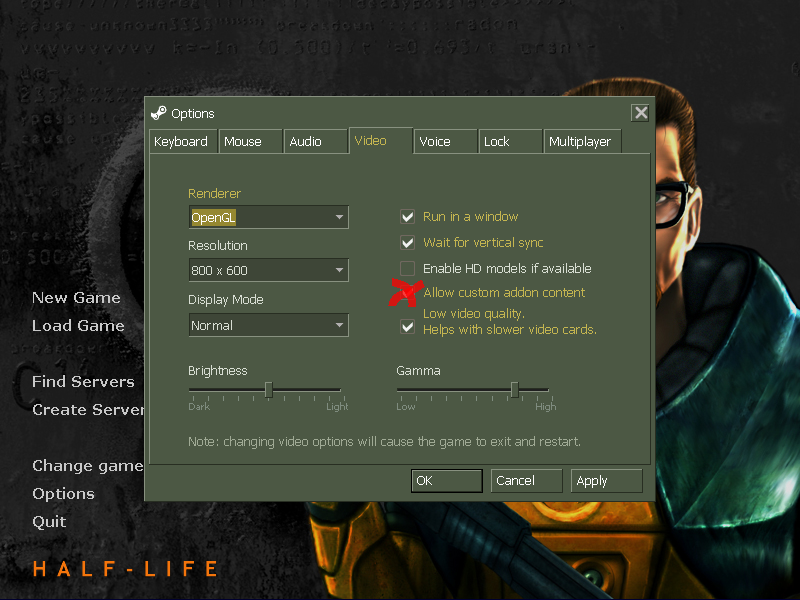Open Find Servers in main menu

pyautogui.click(x=83, y=381)
